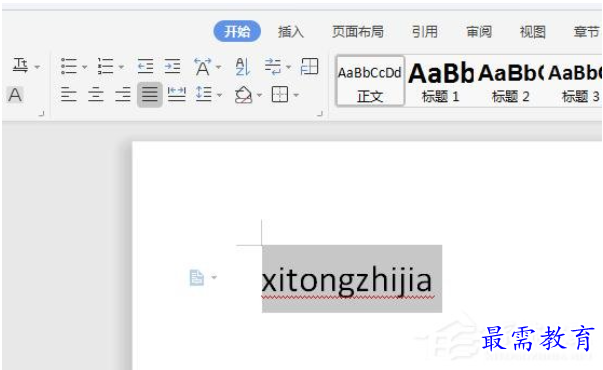603x370 pixels.
Task: Click the selected text xitongzhijia
Action: pos(347,282)
